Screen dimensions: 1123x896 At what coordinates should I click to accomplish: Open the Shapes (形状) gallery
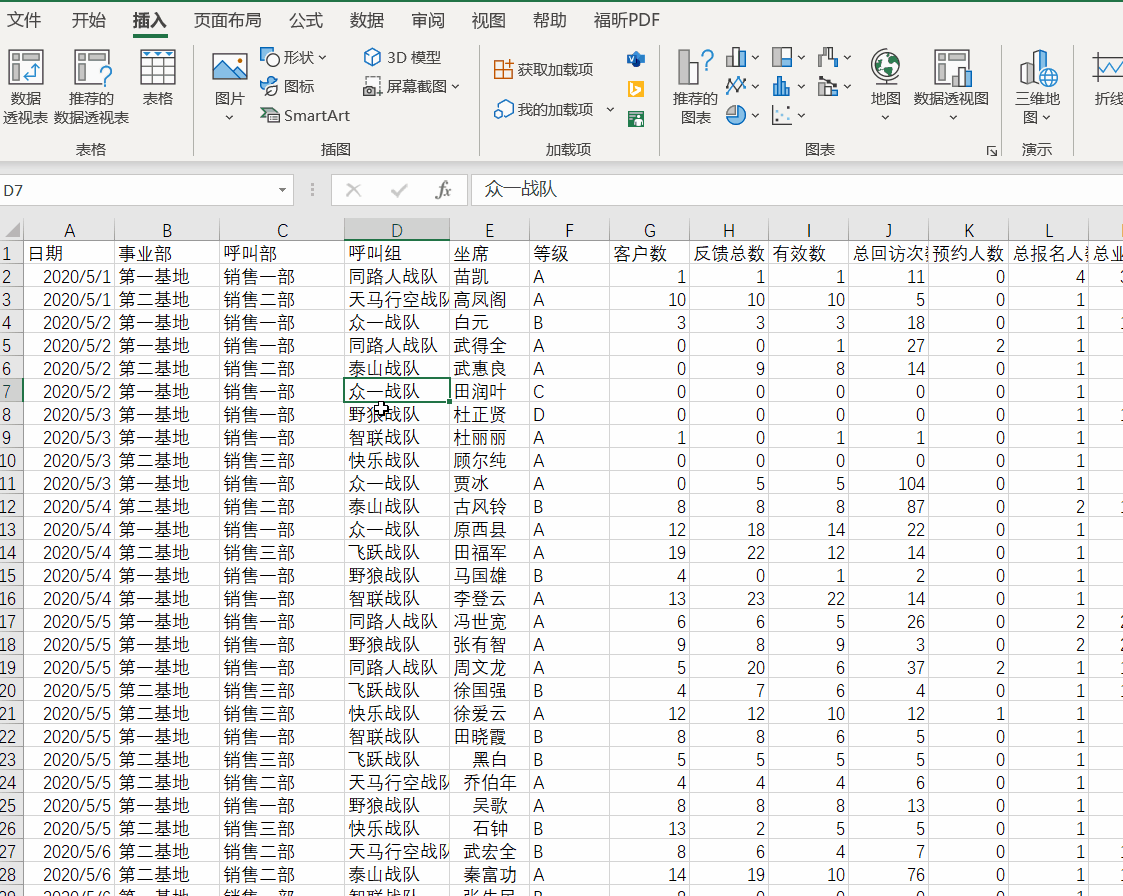(x=293, y=57)
